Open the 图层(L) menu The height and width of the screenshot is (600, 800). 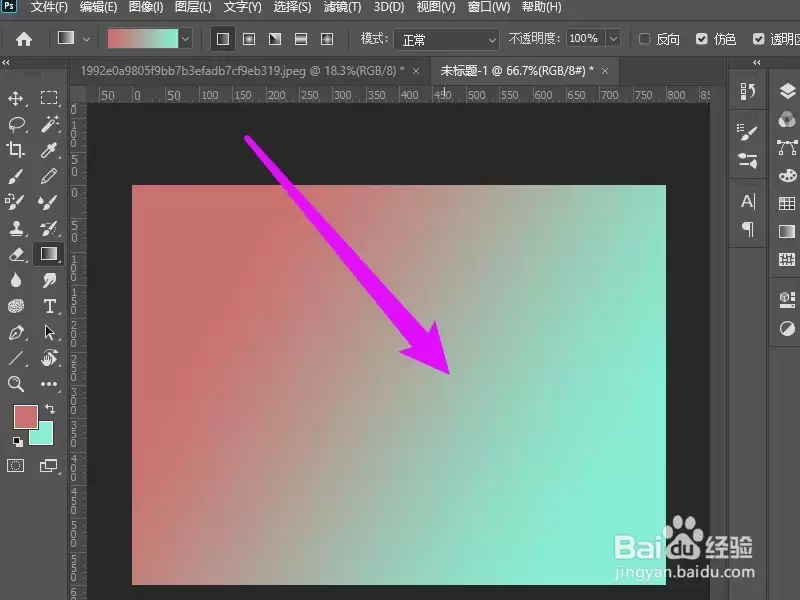[193, 7]
